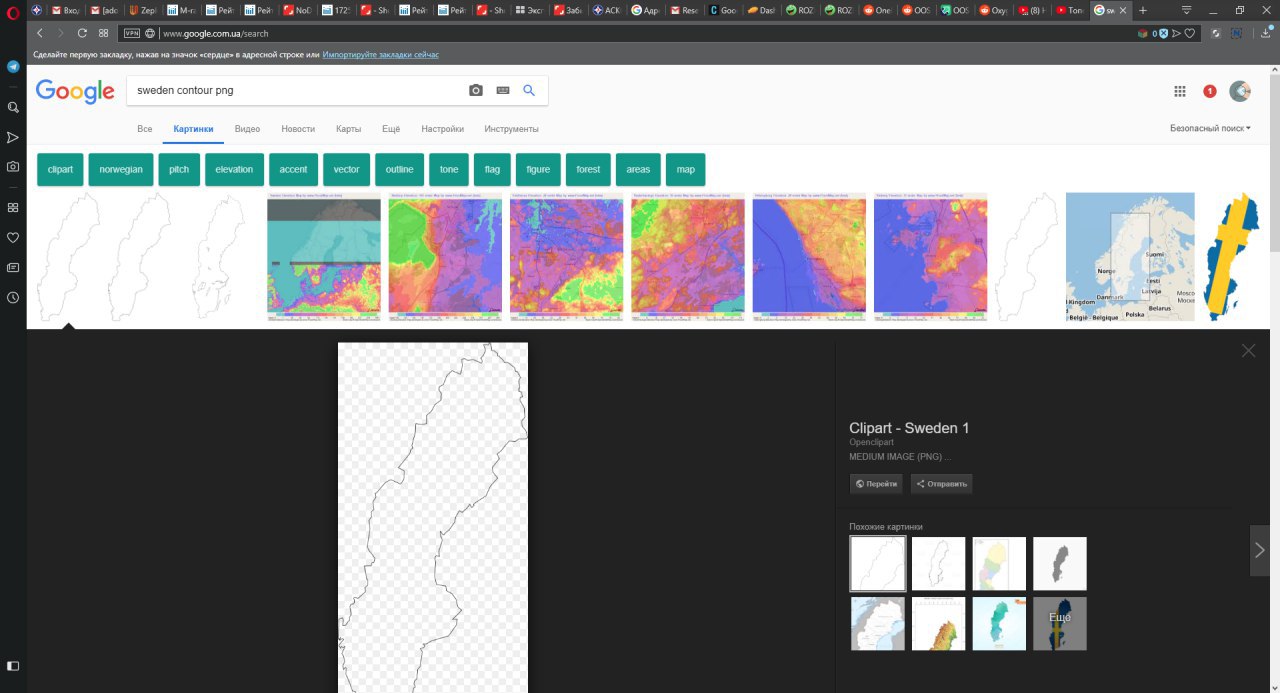This screenshot has width=1280, height=693.
Task: Open Google notifications badge
Action: (1210, 91)
